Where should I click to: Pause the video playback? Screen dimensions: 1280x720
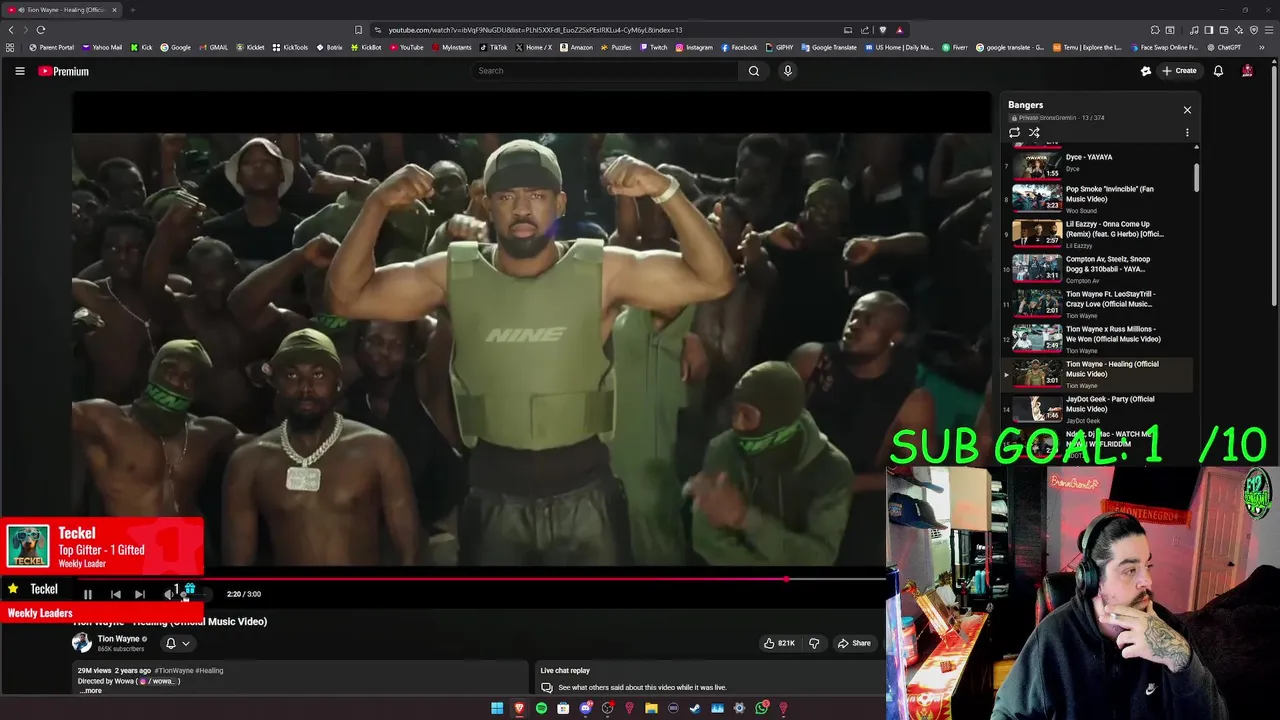[x=88, y=594]
